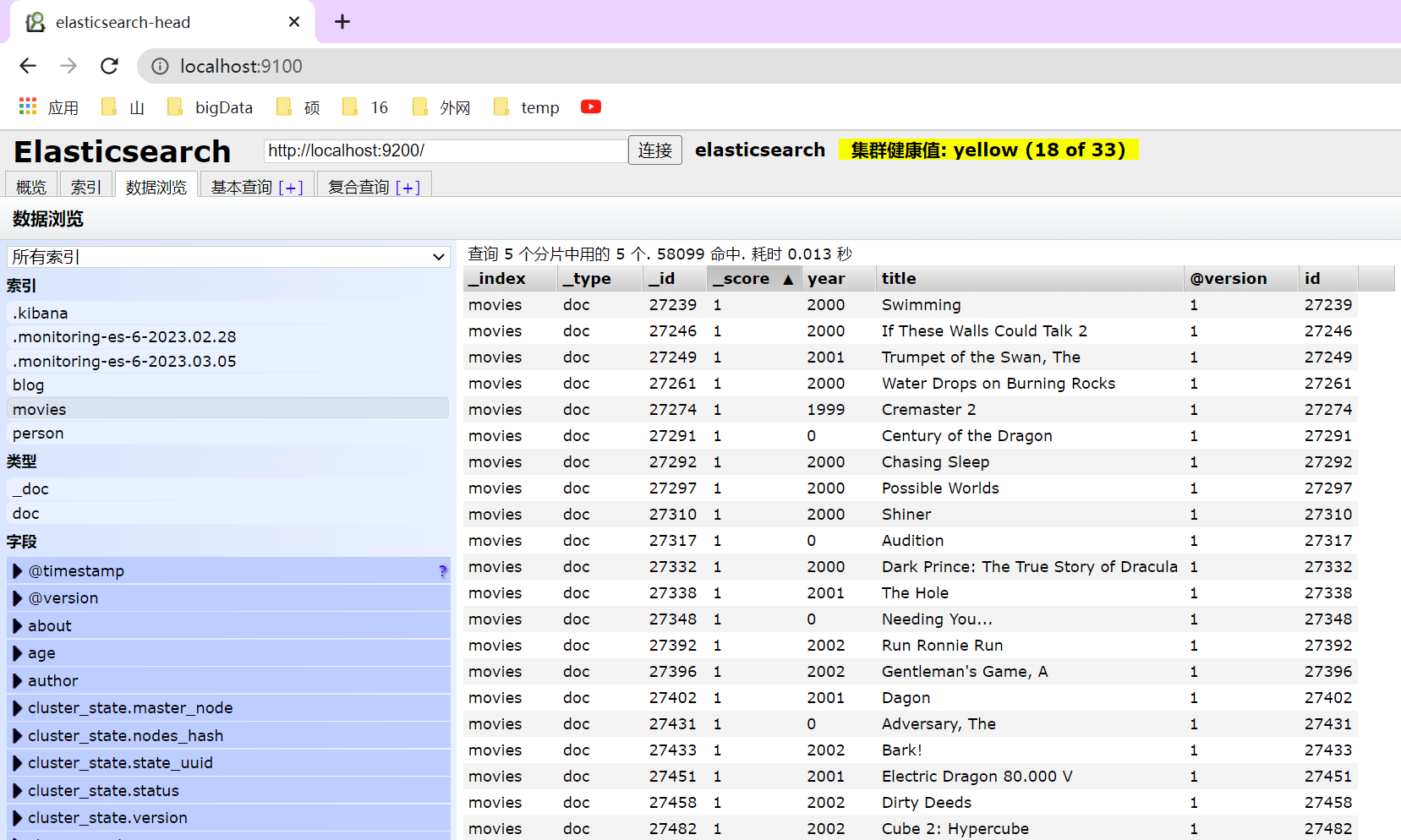Image resolution: width=1401 pixels, height=840 pixels.
Task: Click the @timestamp help question mark
Action: [443, 571]
